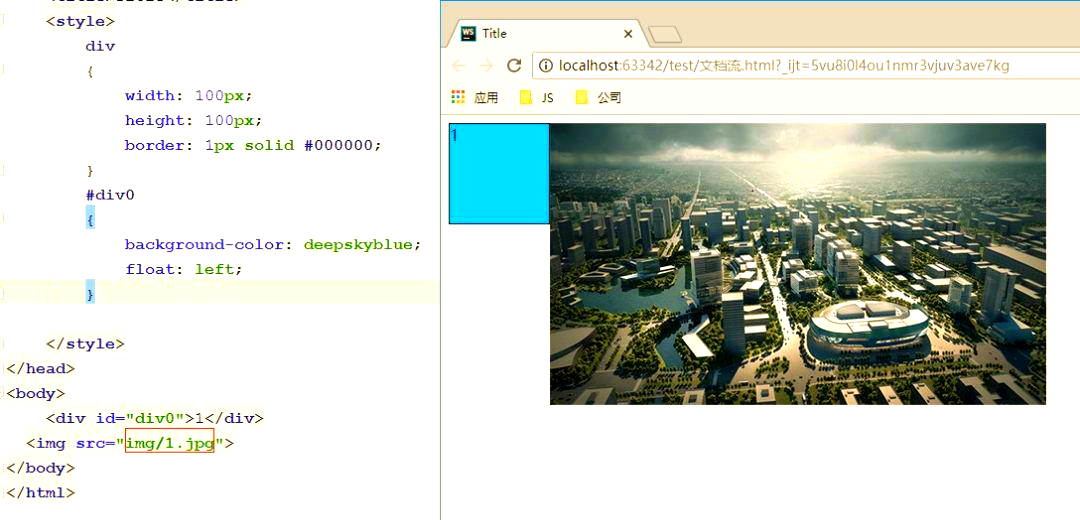Image resolution: width=1080 pixels, height=520 pixels.
Task: Click the closing </body> tag
Action: [41, 468]
